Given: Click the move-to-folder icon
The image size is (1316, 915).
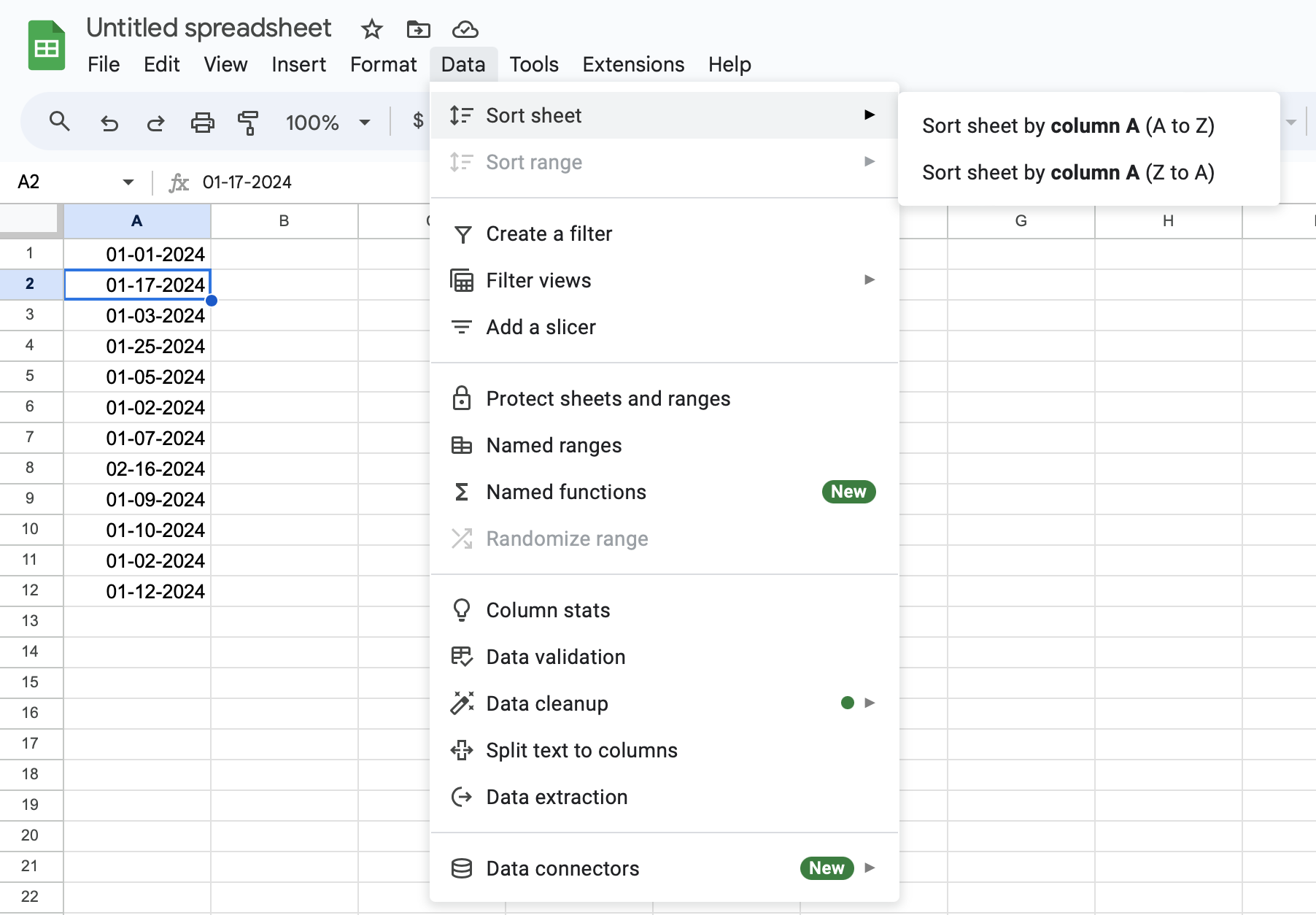Looking at the screenshot, I should point(418,29).
